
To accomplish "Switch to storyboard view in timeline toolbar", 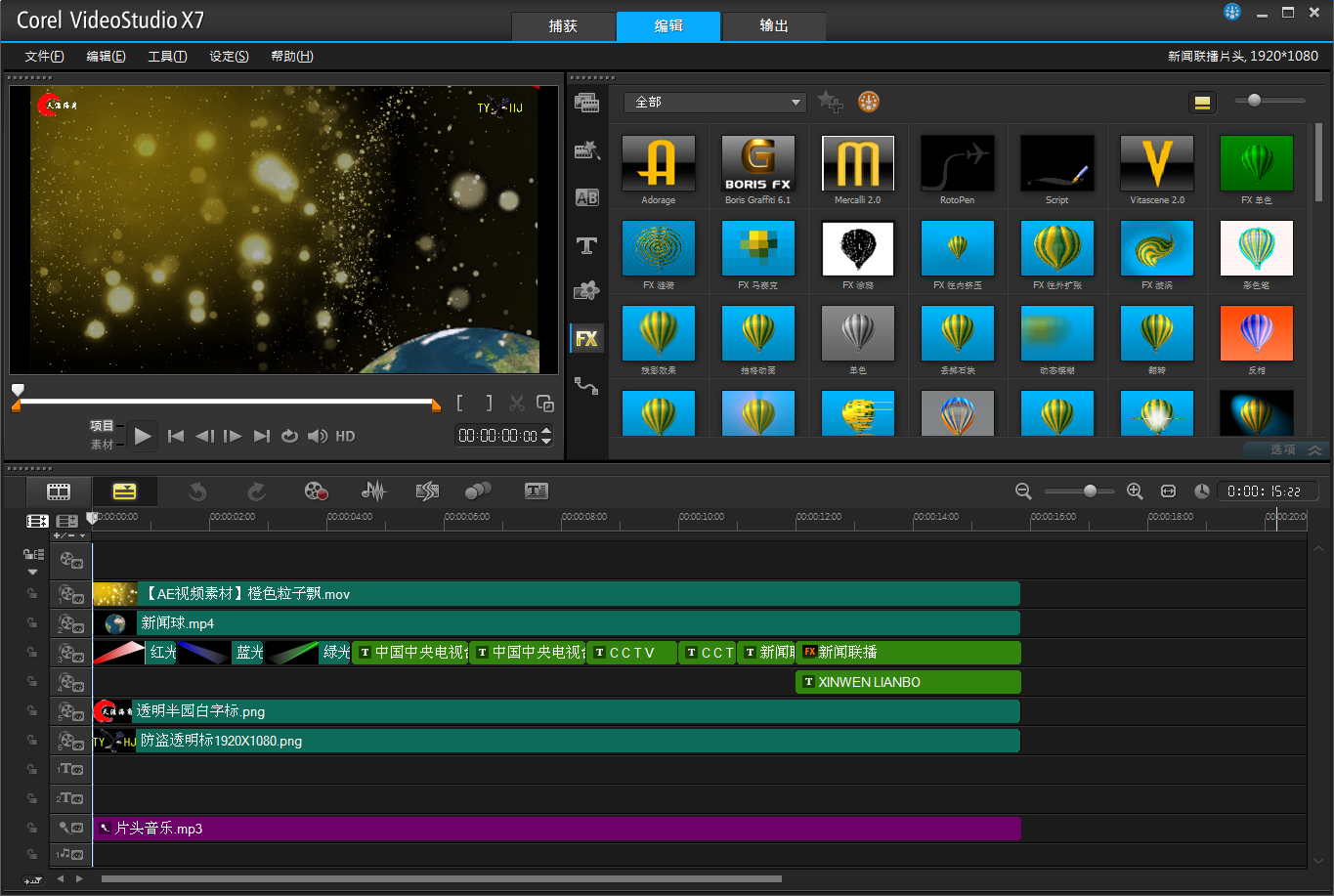I will pos(59,491).
